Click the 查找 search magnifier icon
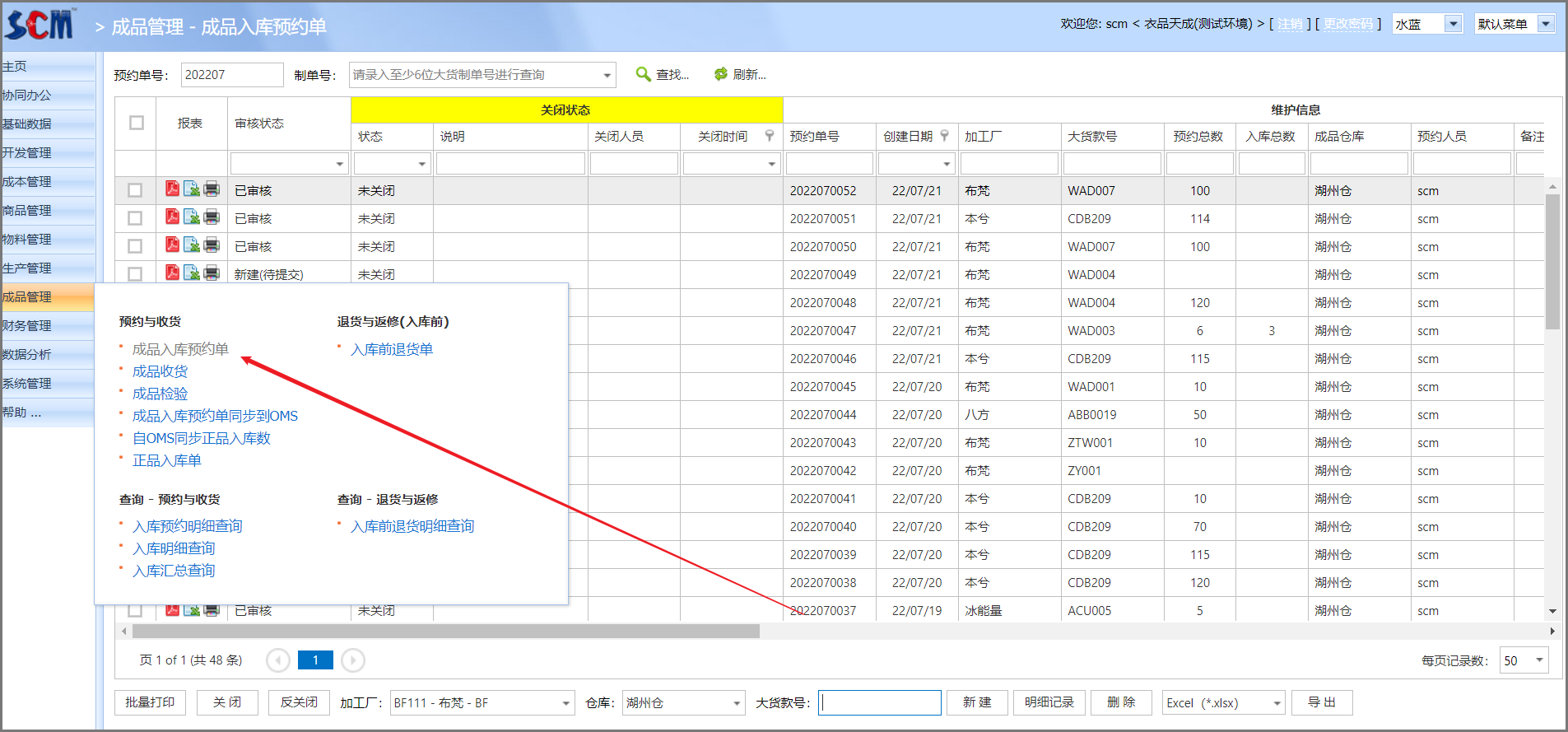The image size is (1568, 732). 644,74
